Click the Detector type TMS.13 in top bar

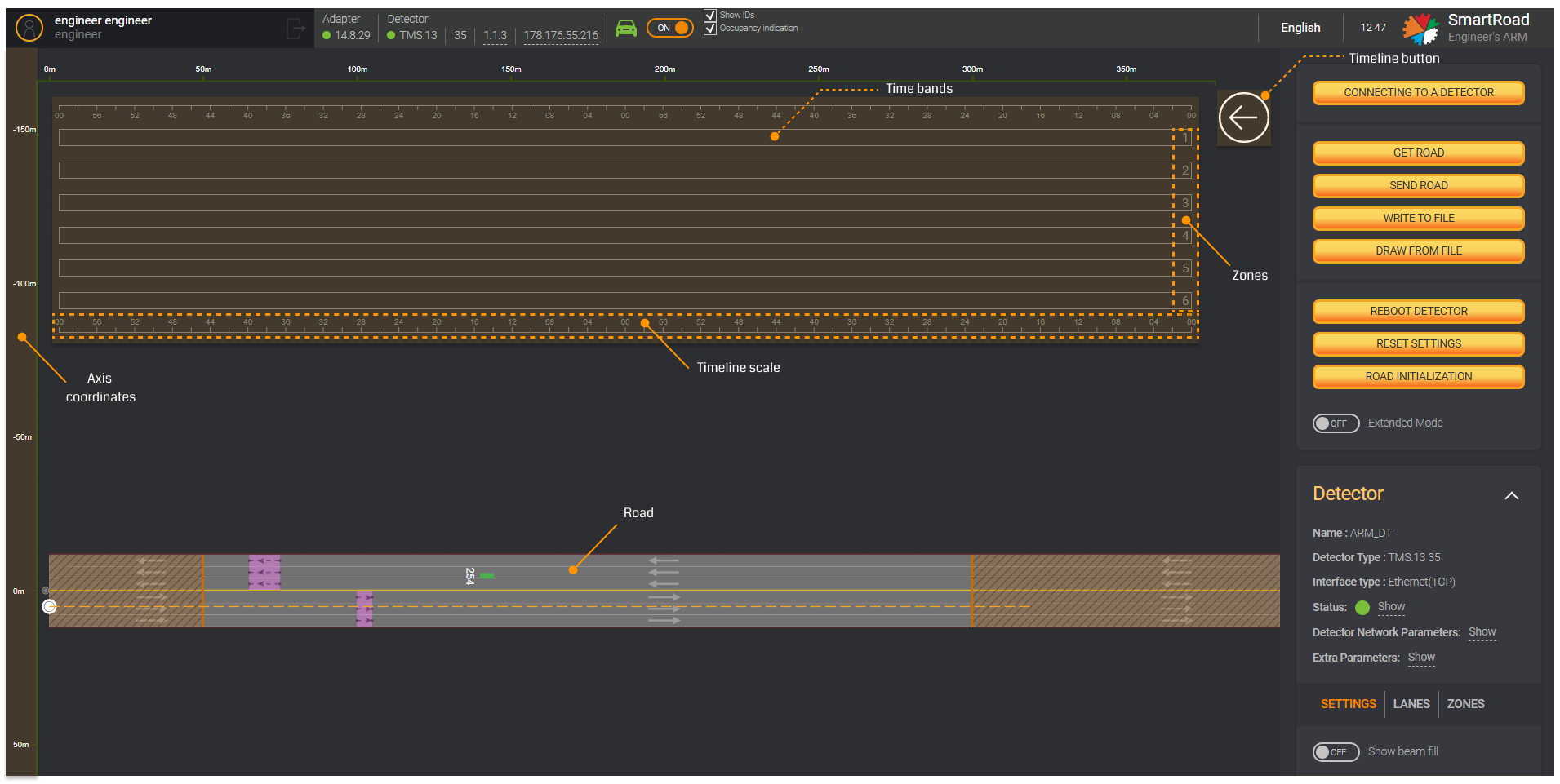click(x=418, y=36)
